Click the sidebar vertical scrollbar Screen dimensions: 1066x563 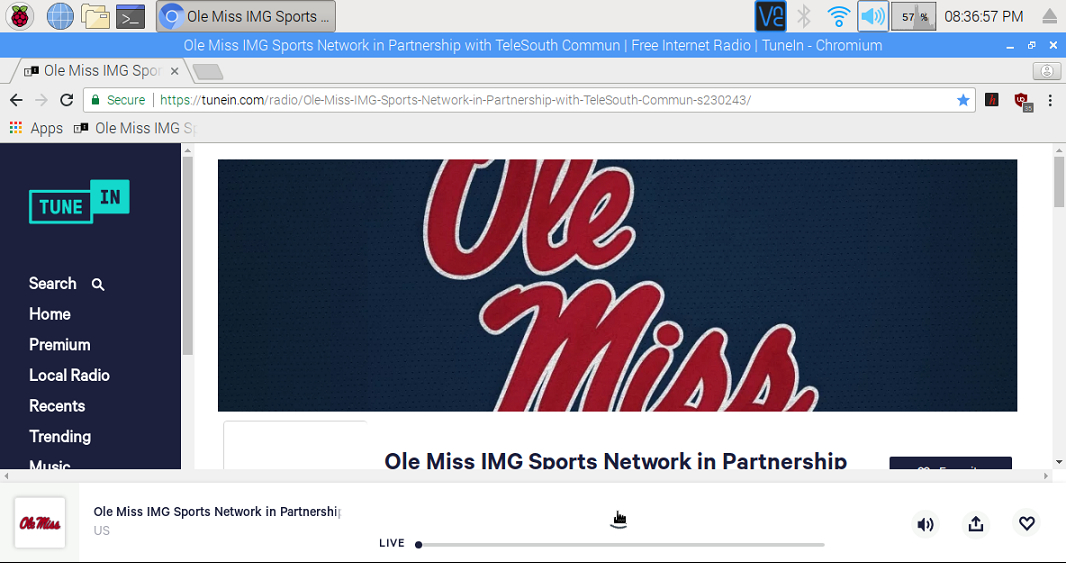(x=188, y=255)
